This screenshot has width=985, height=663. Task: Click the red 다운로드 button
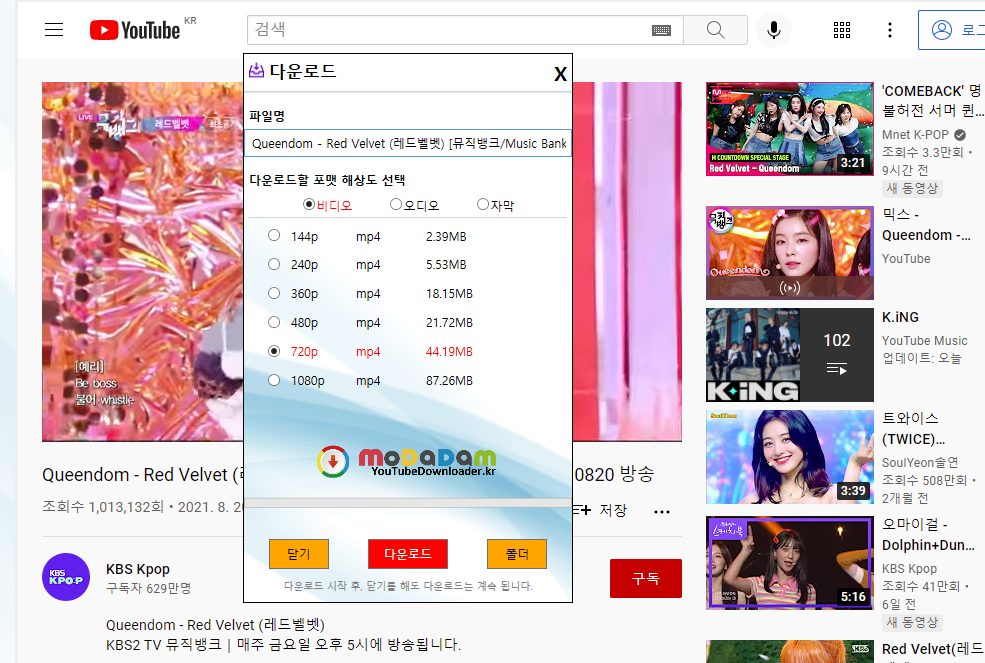click(408, 554)
